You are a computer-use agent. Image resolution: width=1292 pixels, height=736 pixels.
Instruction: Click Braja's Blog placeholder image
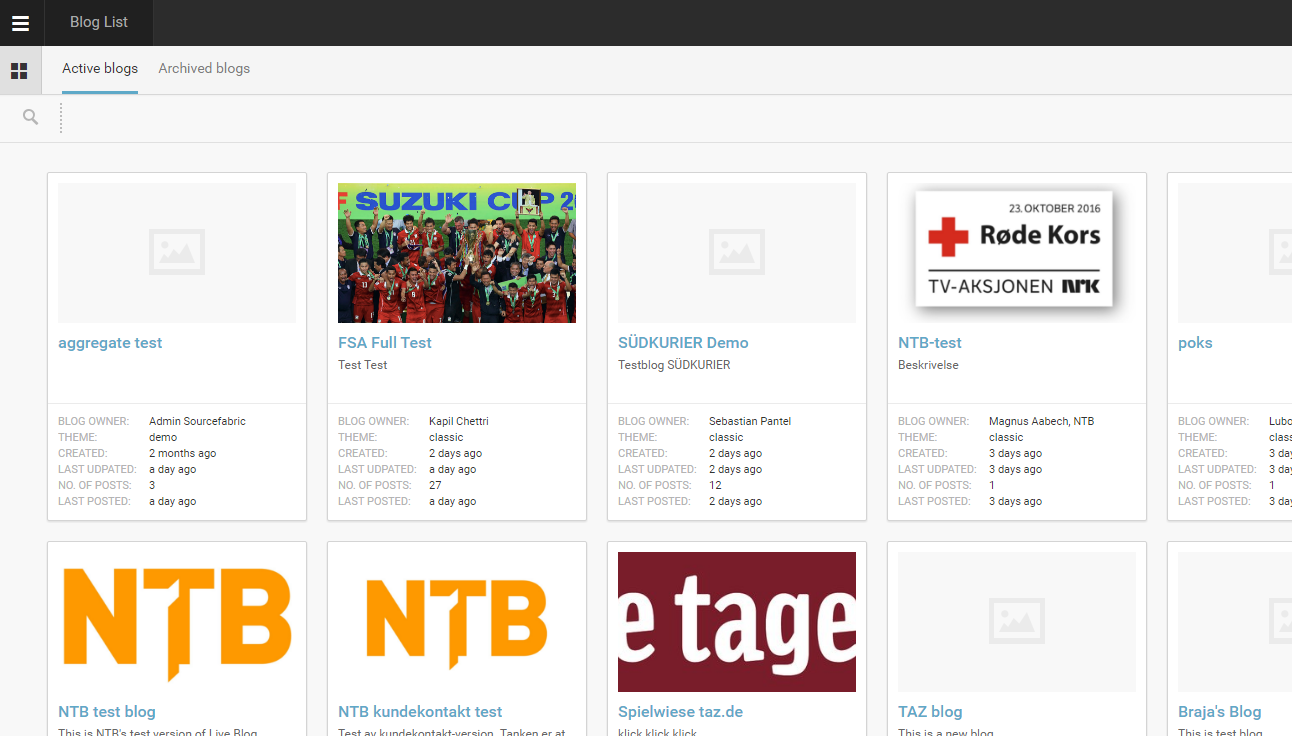click(1235, 622)
